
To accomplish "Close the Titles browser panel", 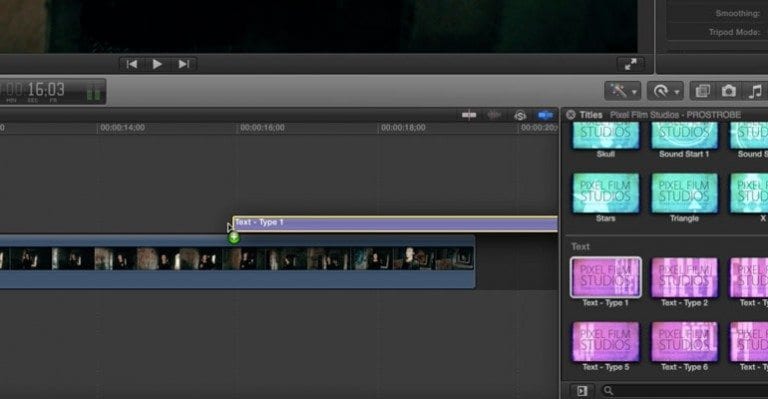I will pyautogui.click(x=571, y=115).
